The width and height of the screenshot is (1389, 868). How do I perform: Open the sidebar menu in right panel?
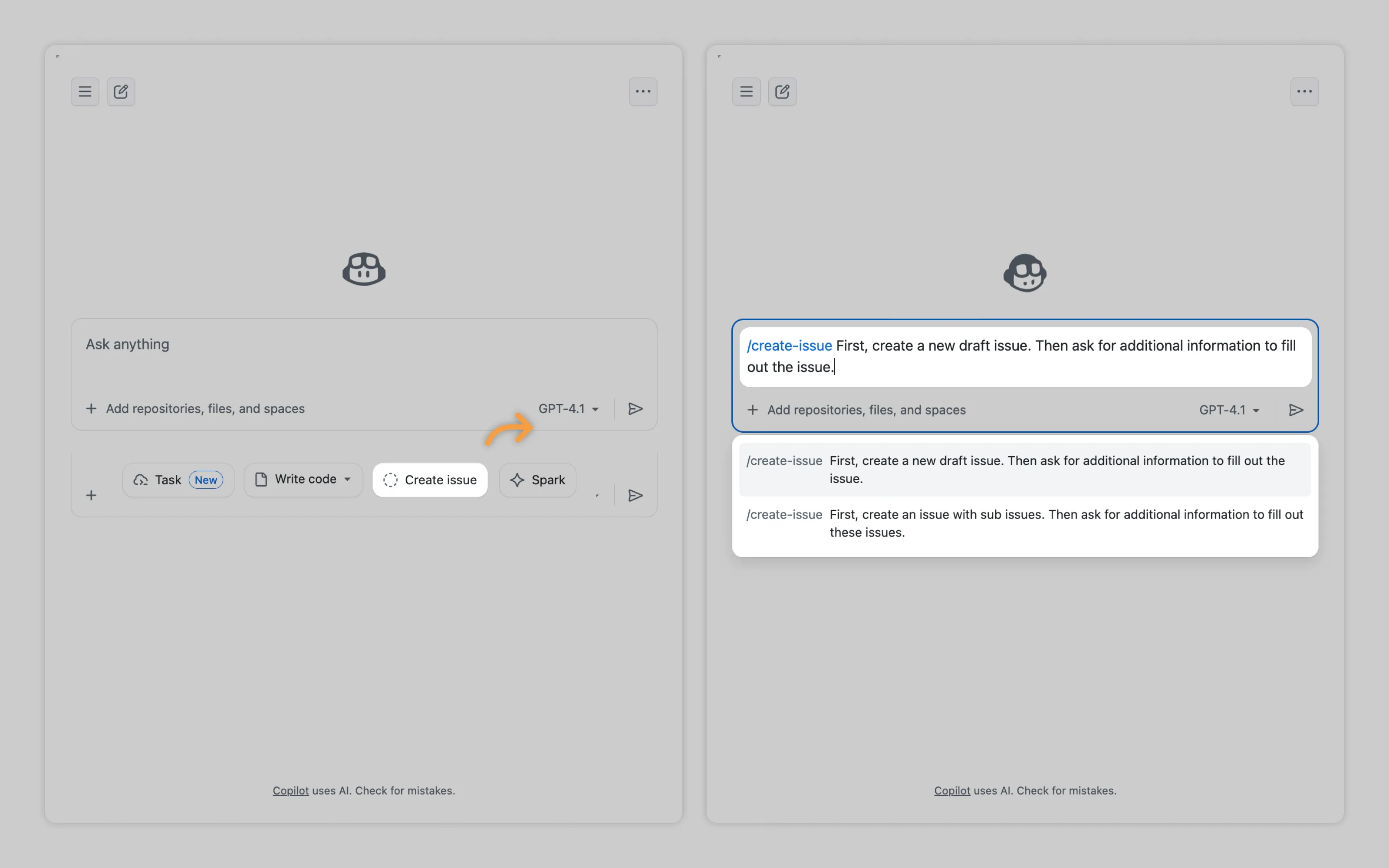(x=746, y=92)
